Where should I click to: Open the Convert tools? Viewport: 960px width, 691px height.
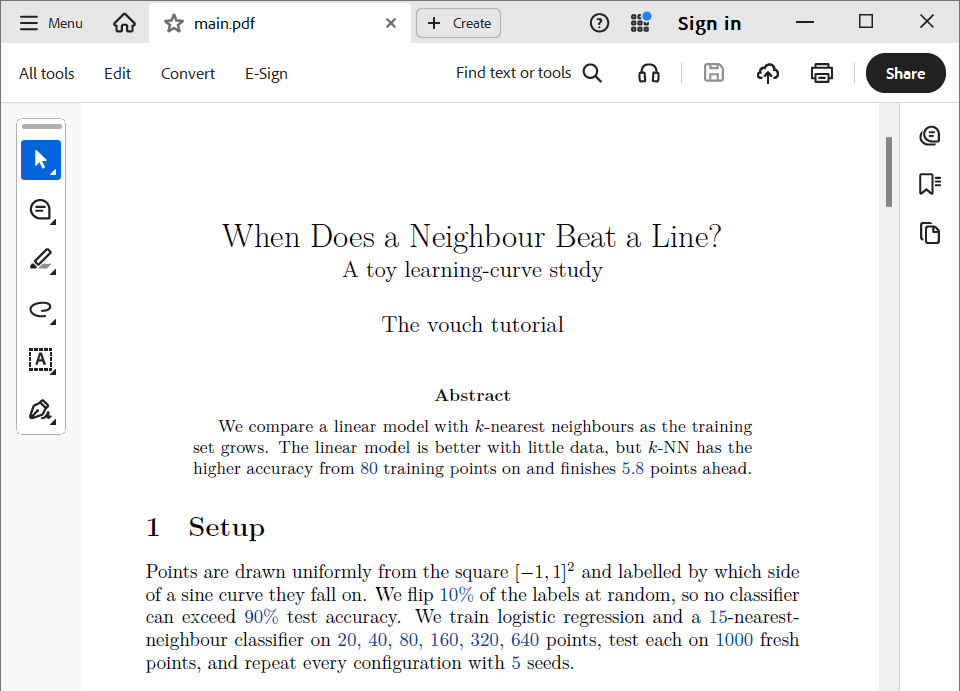tap(188, 73)
